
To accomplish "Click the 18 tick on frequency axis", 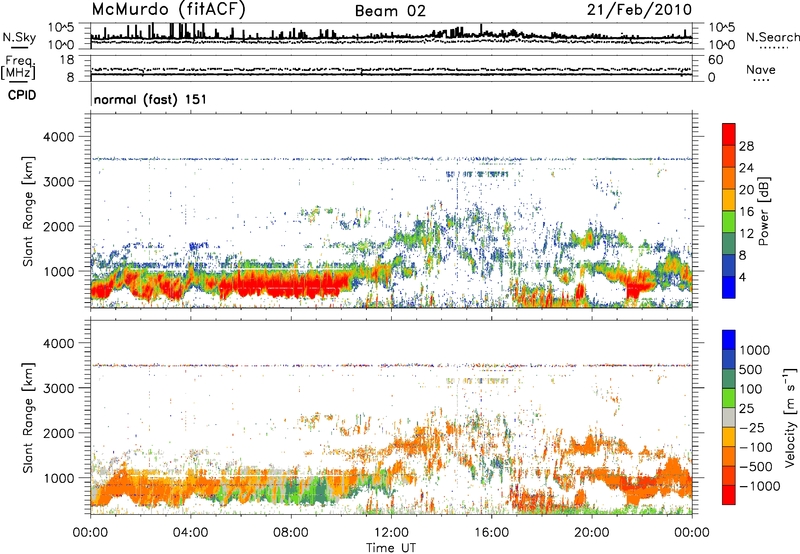I will coord(67,60).
